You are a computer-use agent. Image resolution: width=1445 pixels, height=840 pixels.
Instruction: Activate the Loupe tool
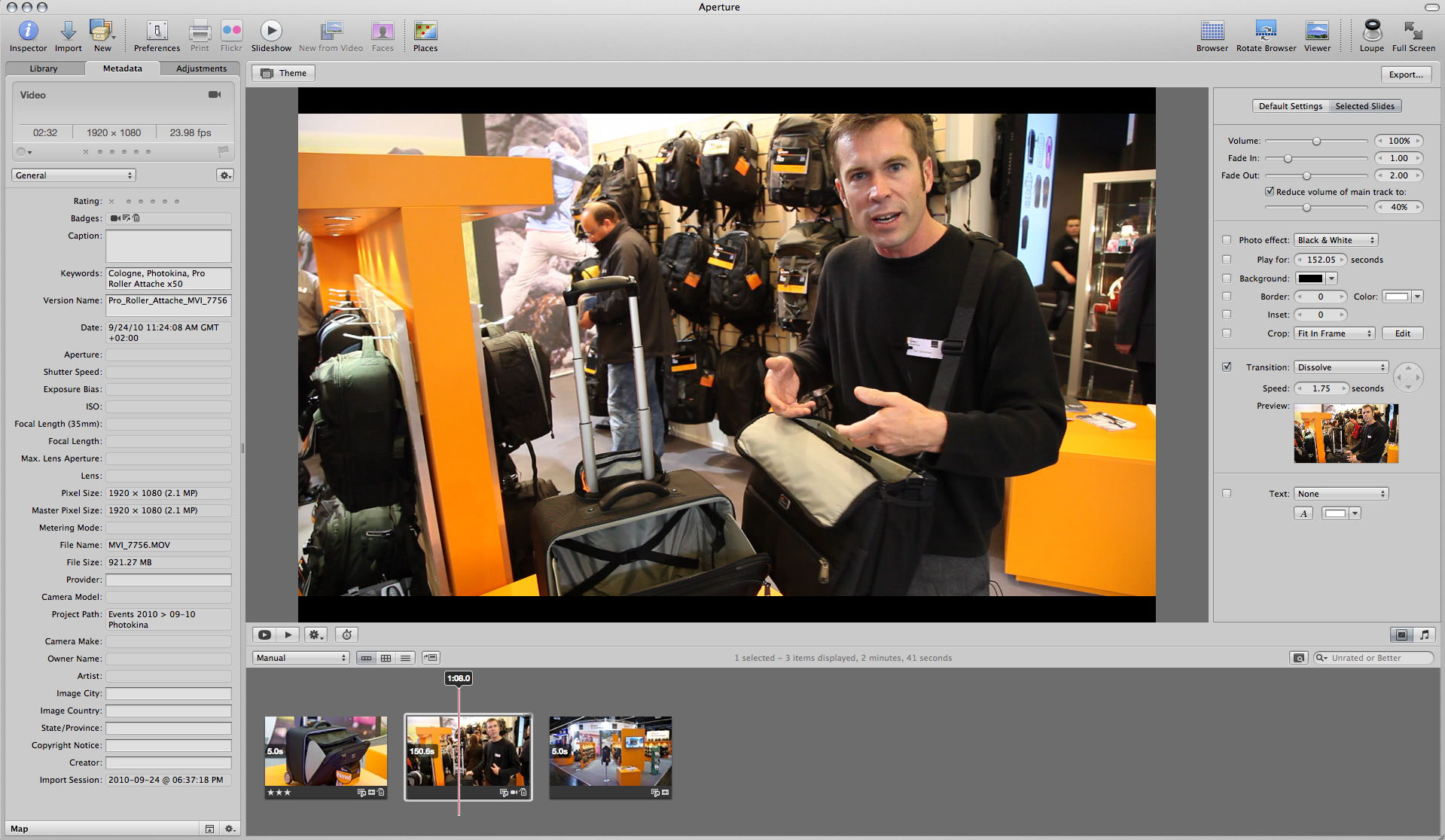(x=1371, y=32)
